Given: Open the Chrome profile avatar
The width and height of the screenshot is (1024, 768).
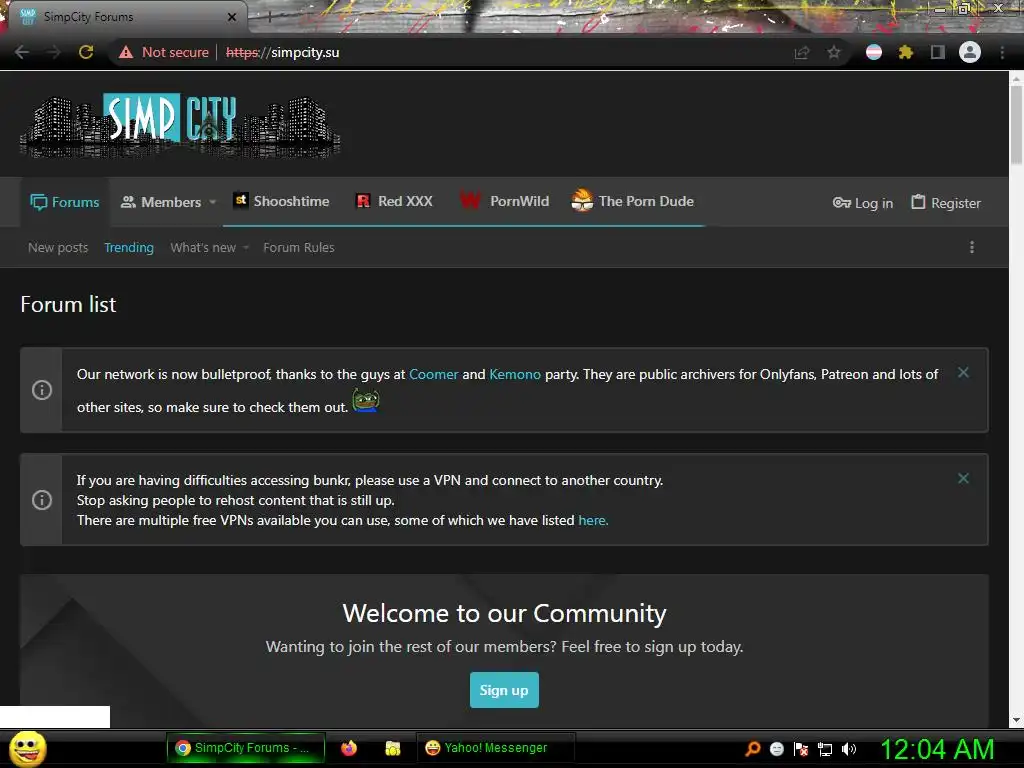Looking at the screenshot, I should click(970, 52).
